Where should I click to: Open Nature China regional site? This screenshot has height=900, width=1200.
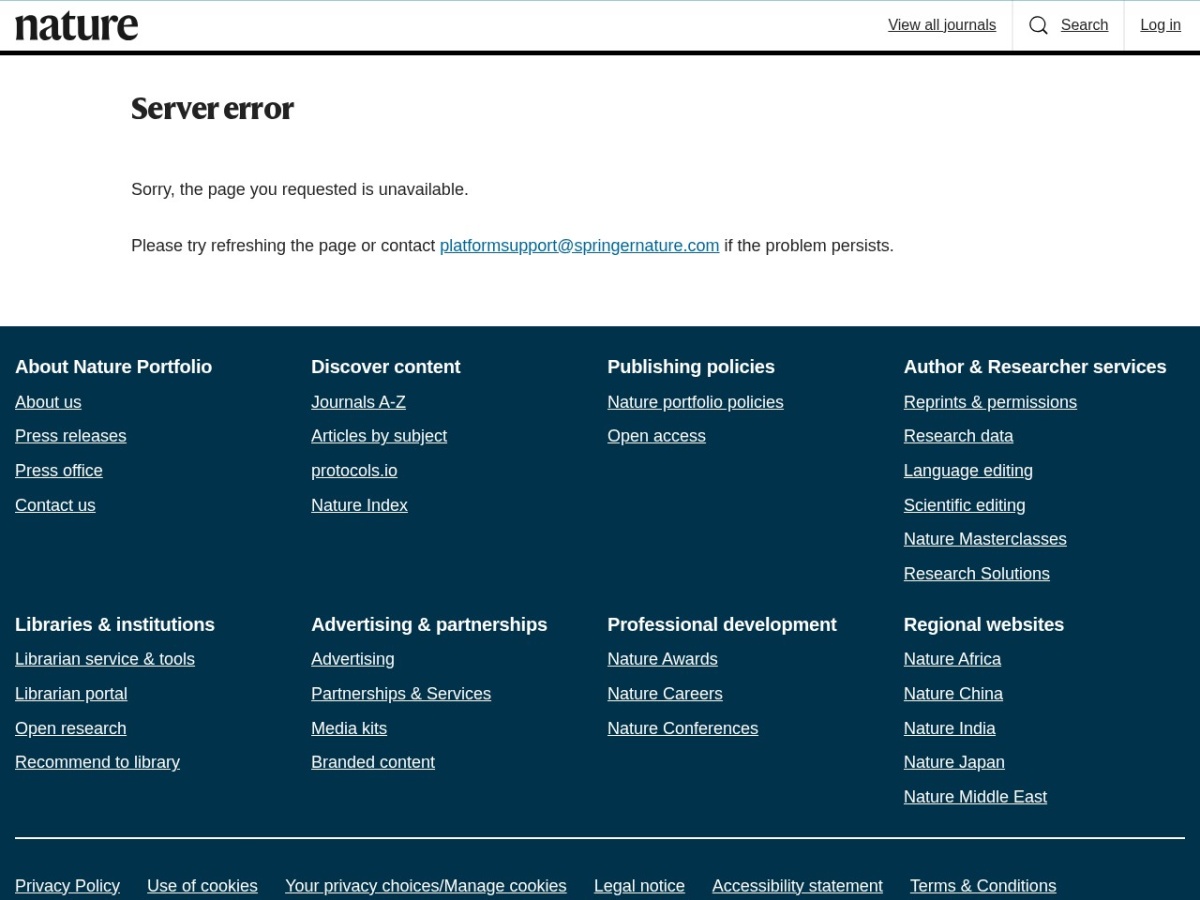(x=953, y=694)
